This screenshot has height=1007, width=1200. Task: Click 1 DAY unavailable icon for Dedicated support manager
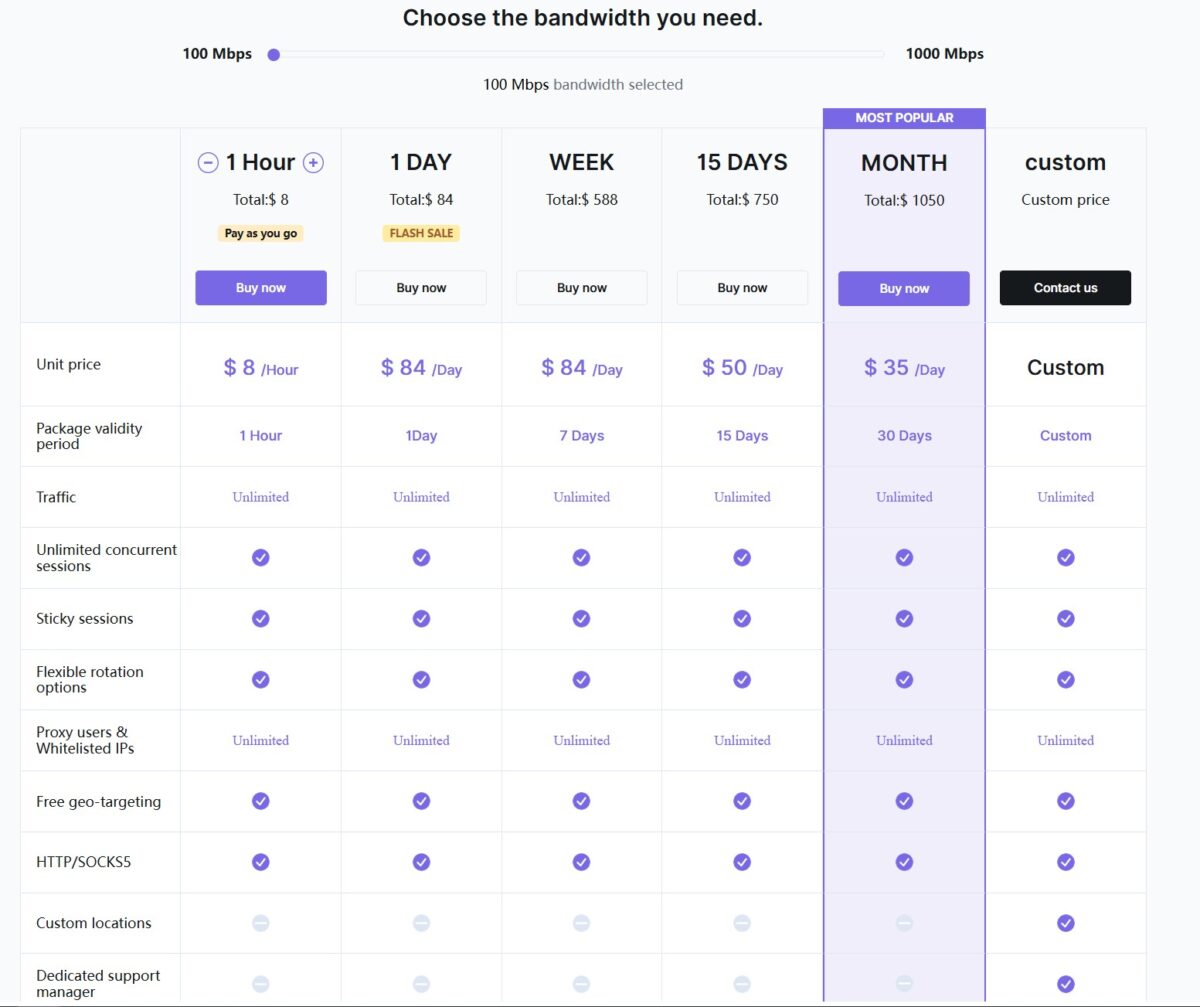[x=421, y=984]
